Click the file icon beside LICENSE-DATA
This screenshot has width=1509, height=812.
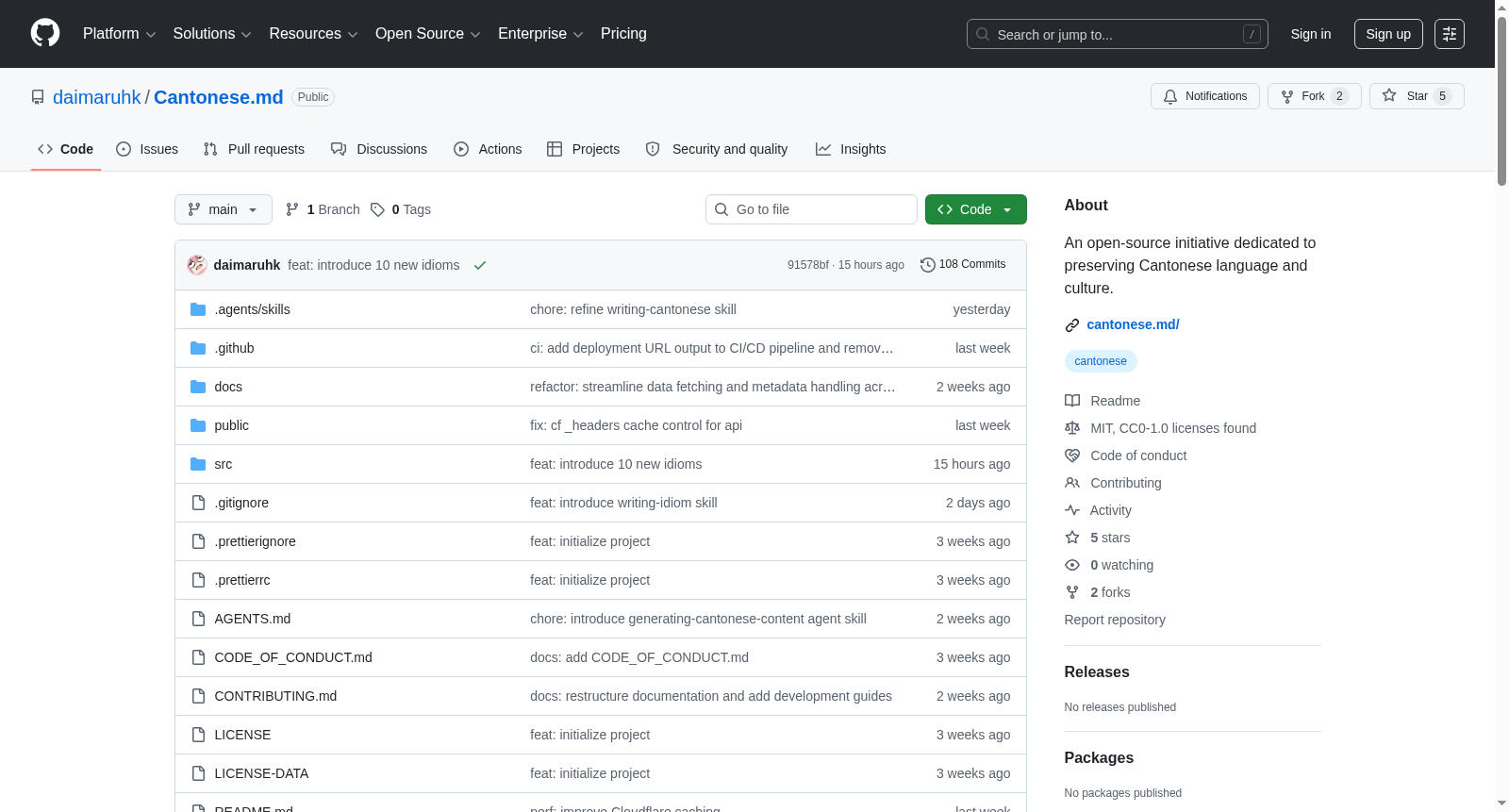[x=198, y=773]
